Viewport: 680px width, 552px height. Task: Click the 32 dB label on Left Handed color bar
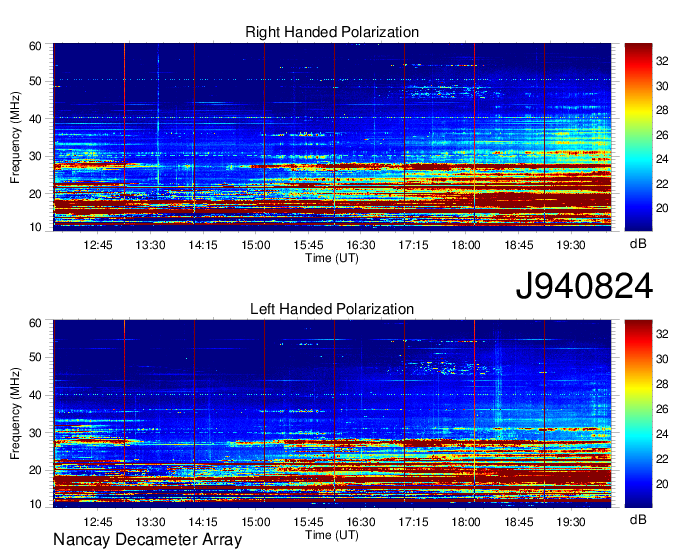click(x=662, y=334)
